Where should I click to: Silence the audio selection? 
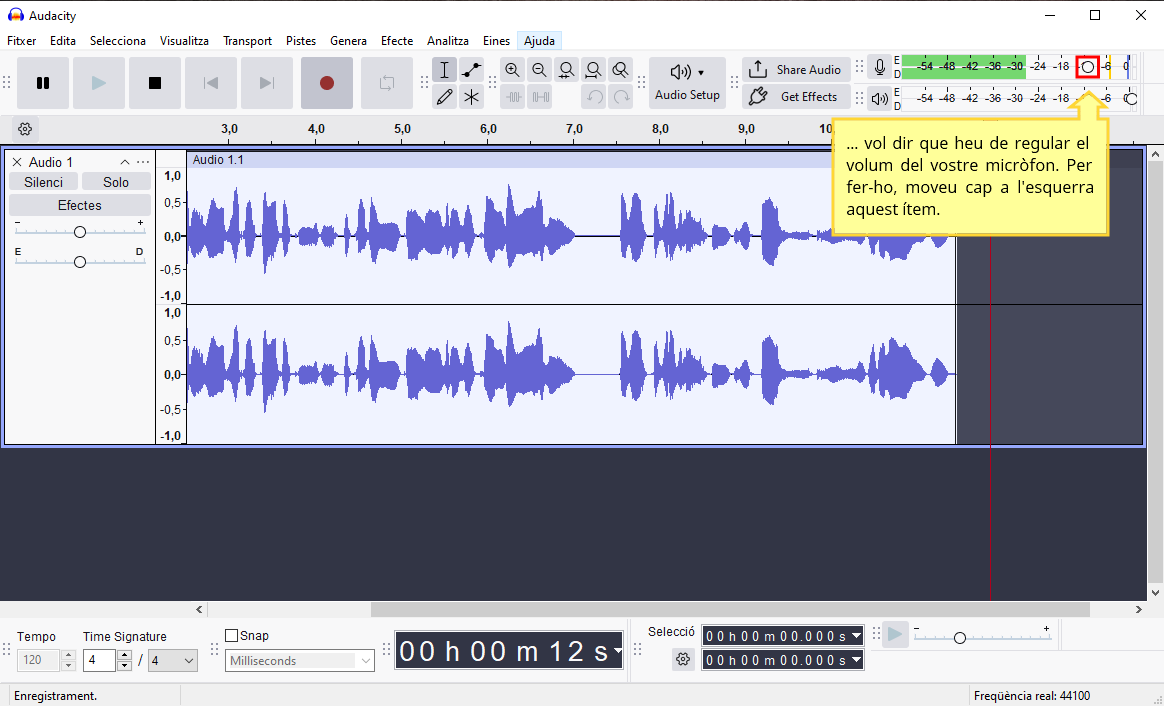click(x=540, y=97)
